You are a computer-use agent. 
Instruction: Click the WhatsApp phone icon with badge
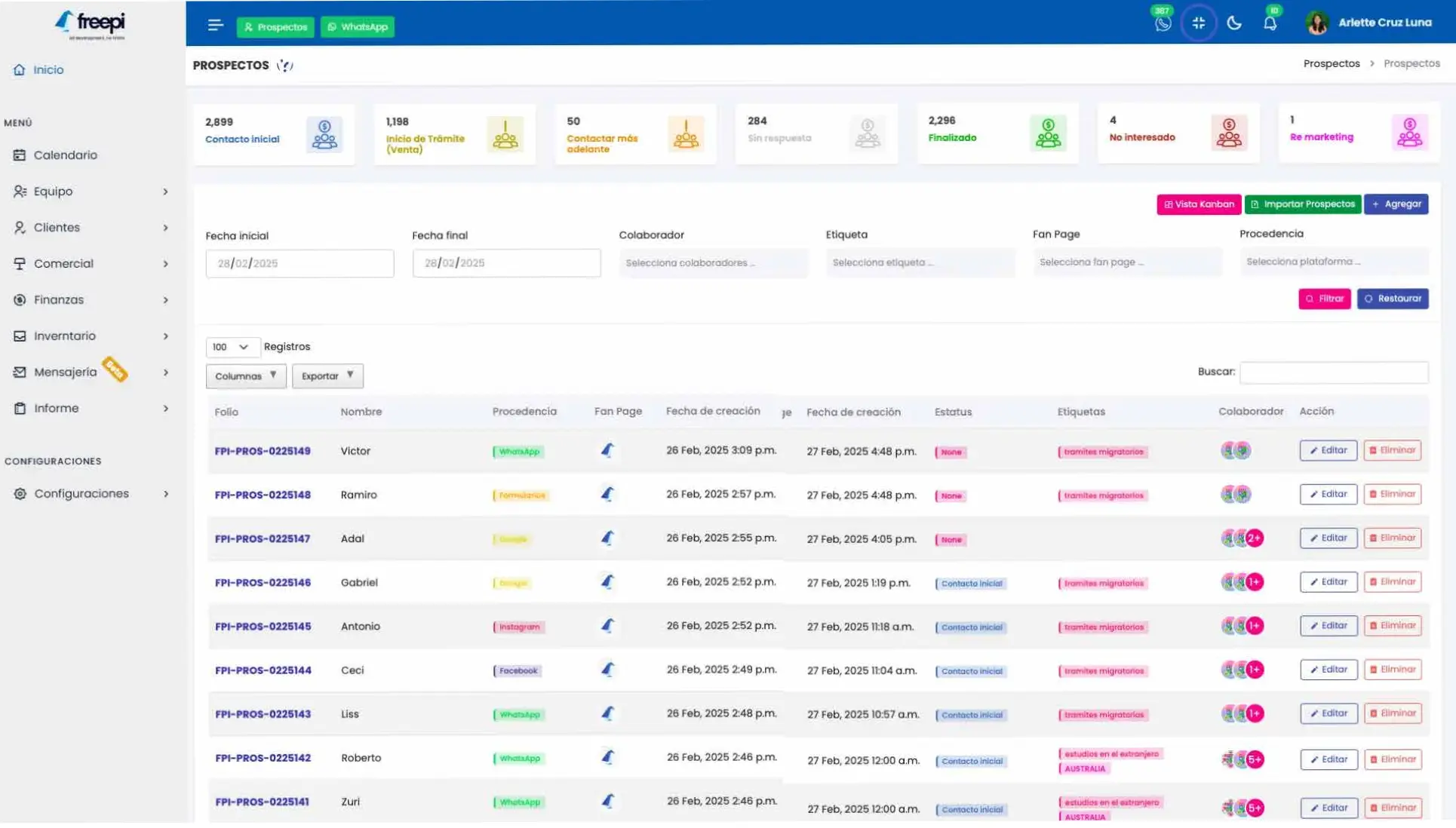[1163, 23]
